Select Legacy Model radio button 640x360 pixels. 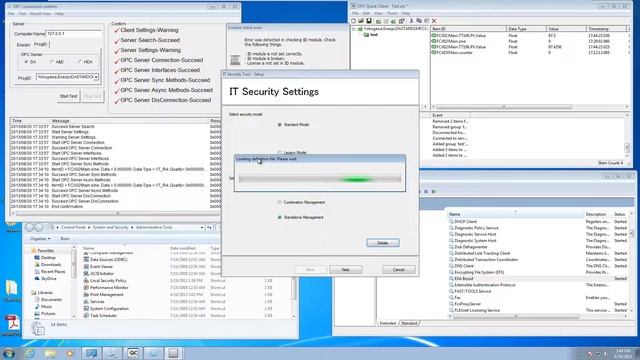click(280, 153)
